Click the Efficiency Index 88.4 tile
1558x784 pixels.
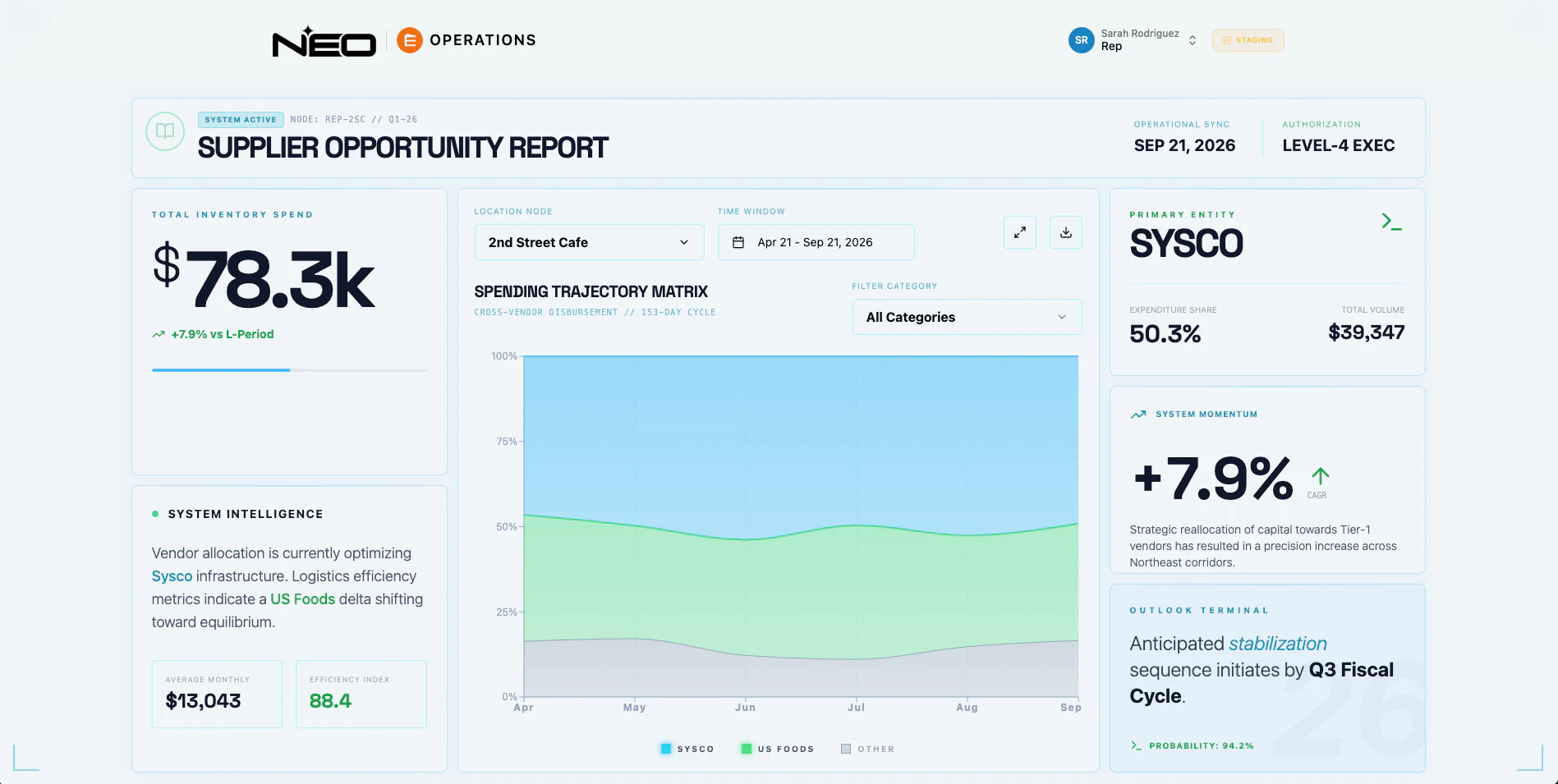[361, 694]
